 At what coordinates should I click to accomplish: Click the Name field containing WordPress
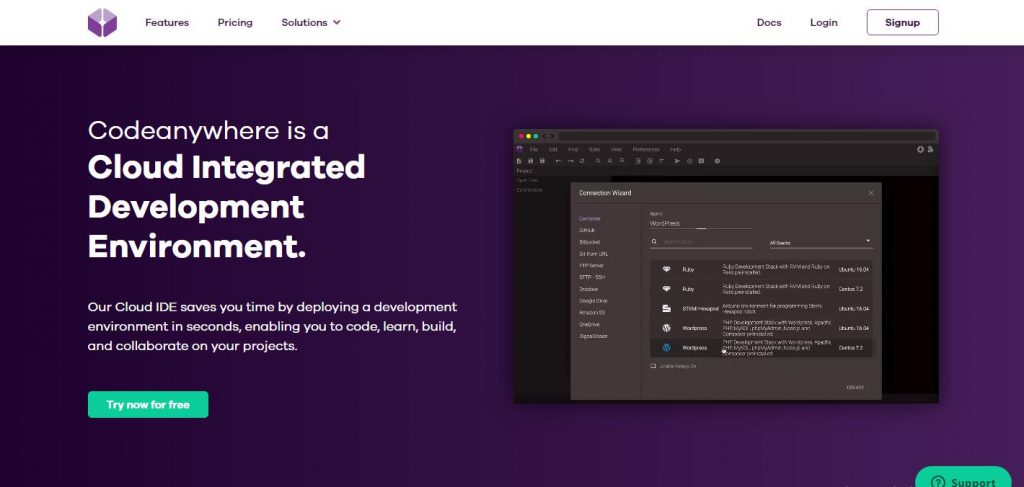701,223
